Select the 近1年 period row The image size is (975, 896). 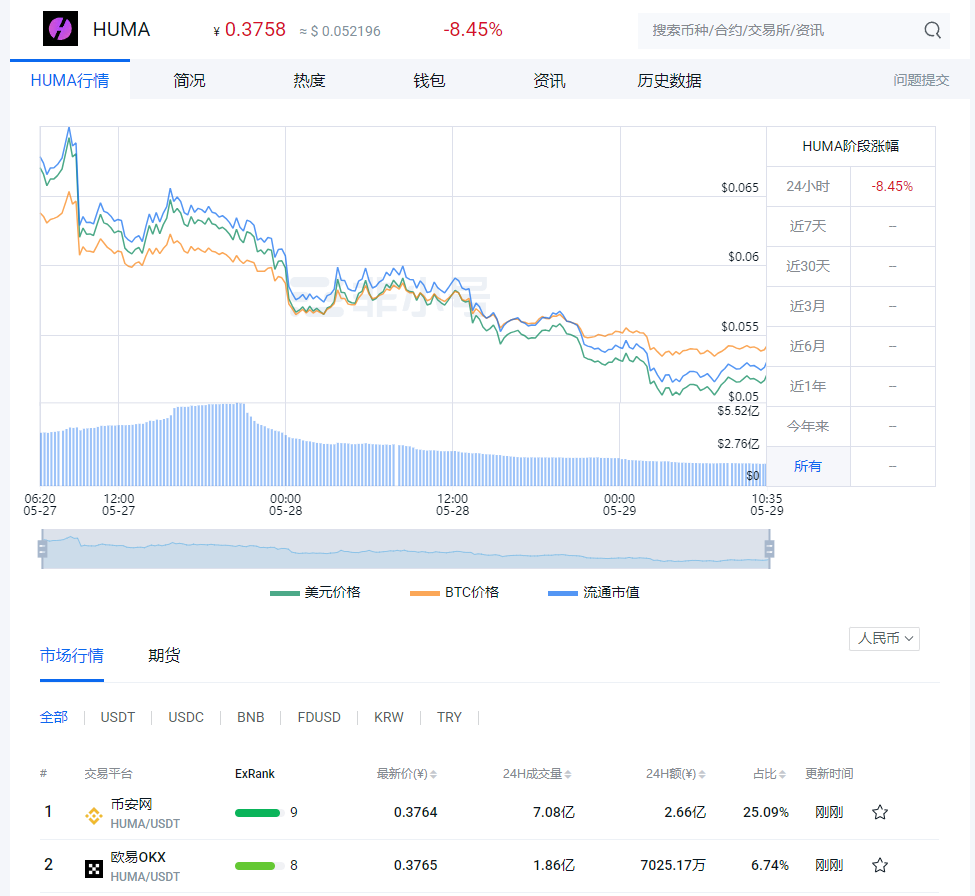click(851, 386)
